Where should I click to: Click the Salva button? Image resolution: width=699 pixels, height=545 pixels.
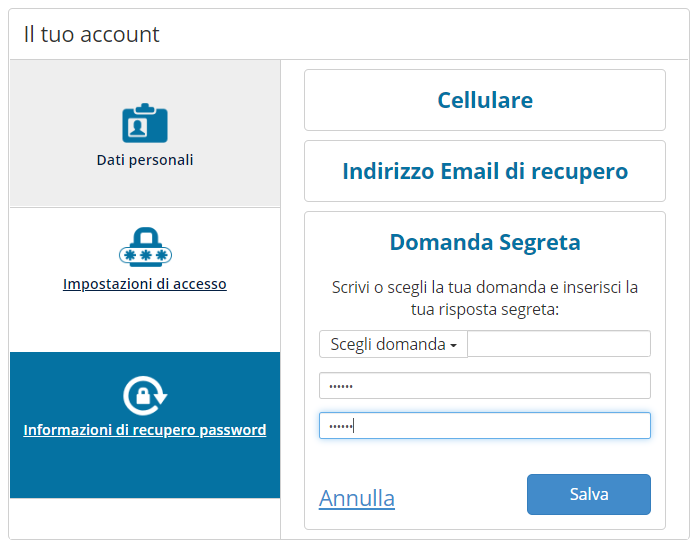589,495
